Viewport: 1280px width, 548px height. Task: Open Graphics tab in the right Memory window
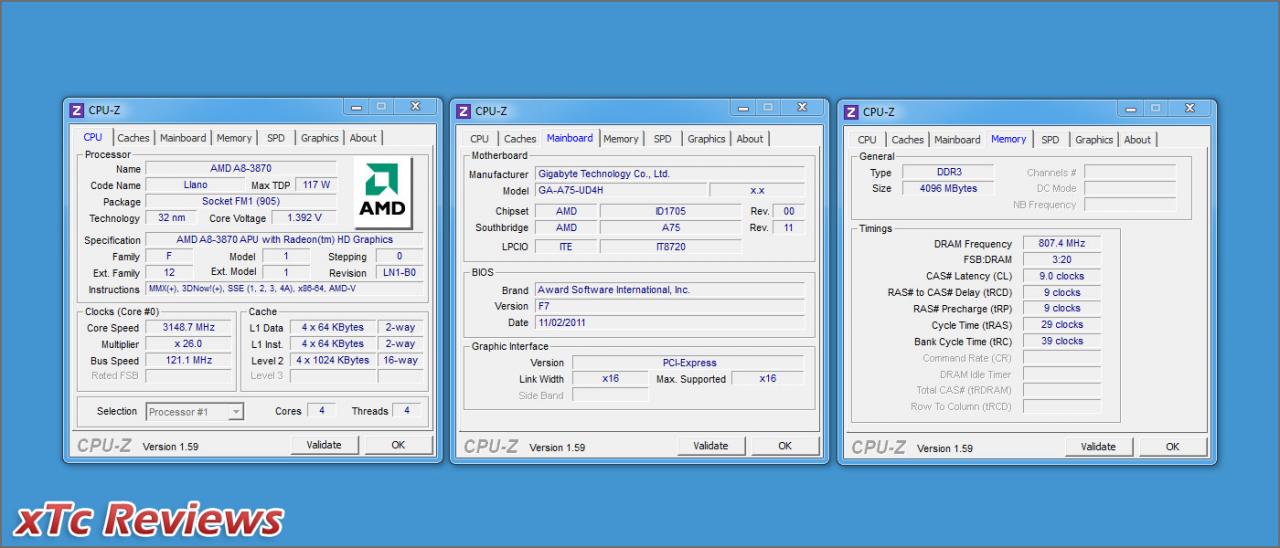click(x=1094, y=140)
